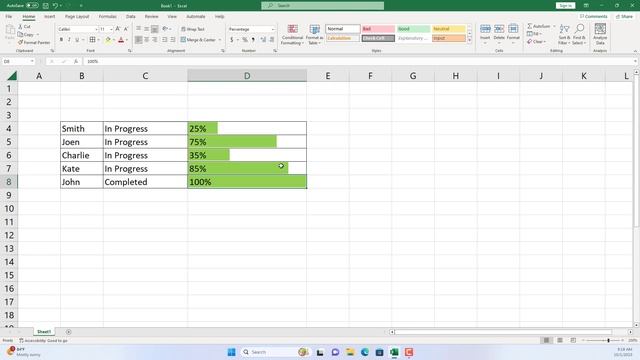Toggle Italic formatting
640x360 pixels.
click(x=69, y=40)
